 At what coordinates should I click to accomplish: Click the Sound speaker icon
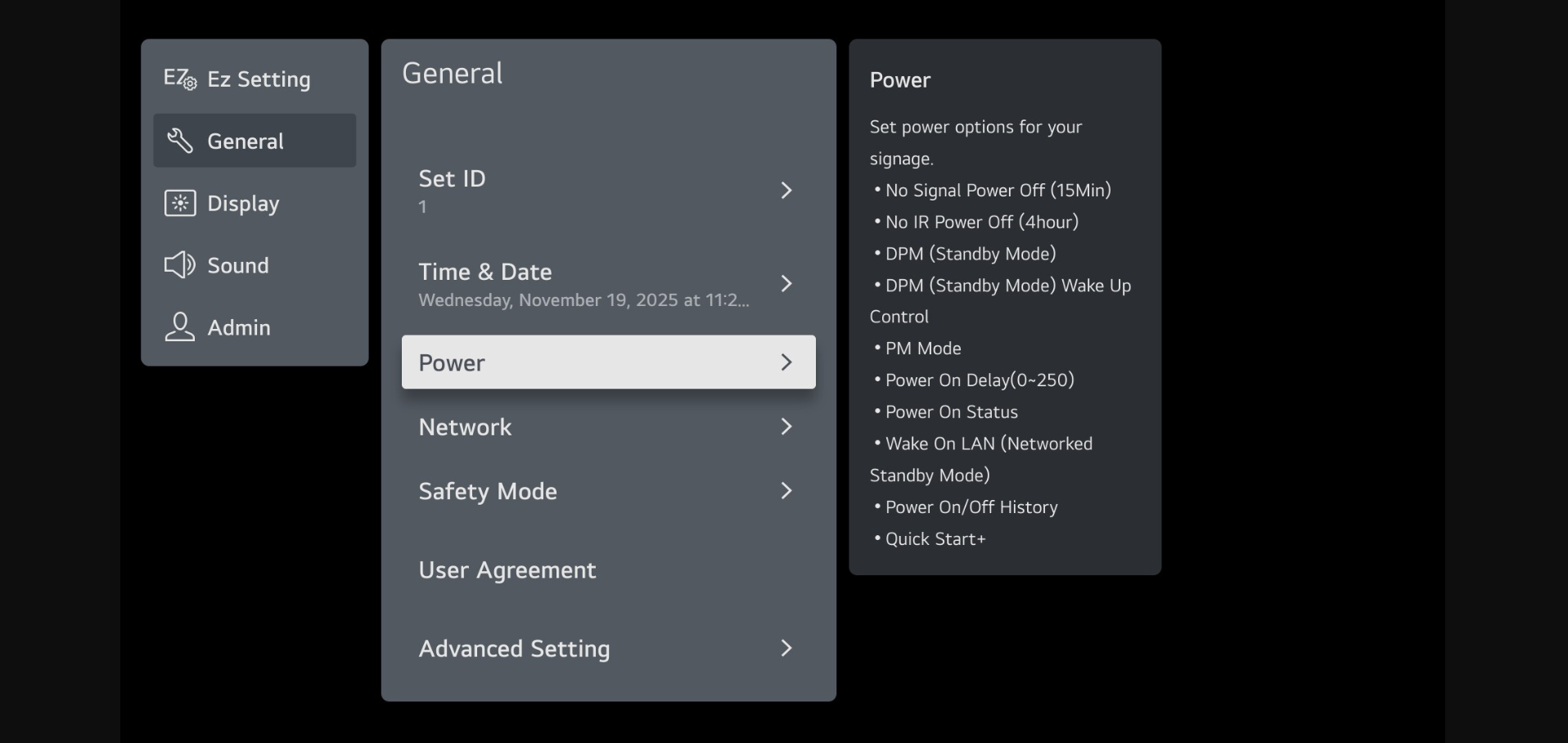180,265
